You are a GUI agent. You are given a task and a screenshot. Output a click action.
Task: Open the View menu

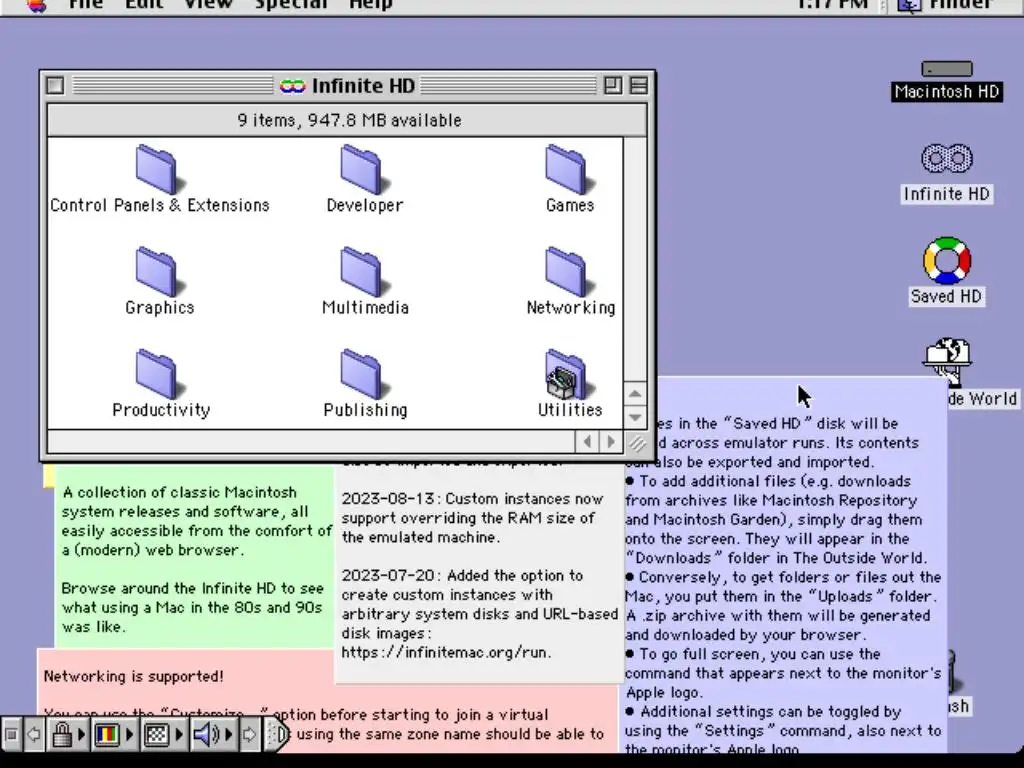click(x=208, y=5)
